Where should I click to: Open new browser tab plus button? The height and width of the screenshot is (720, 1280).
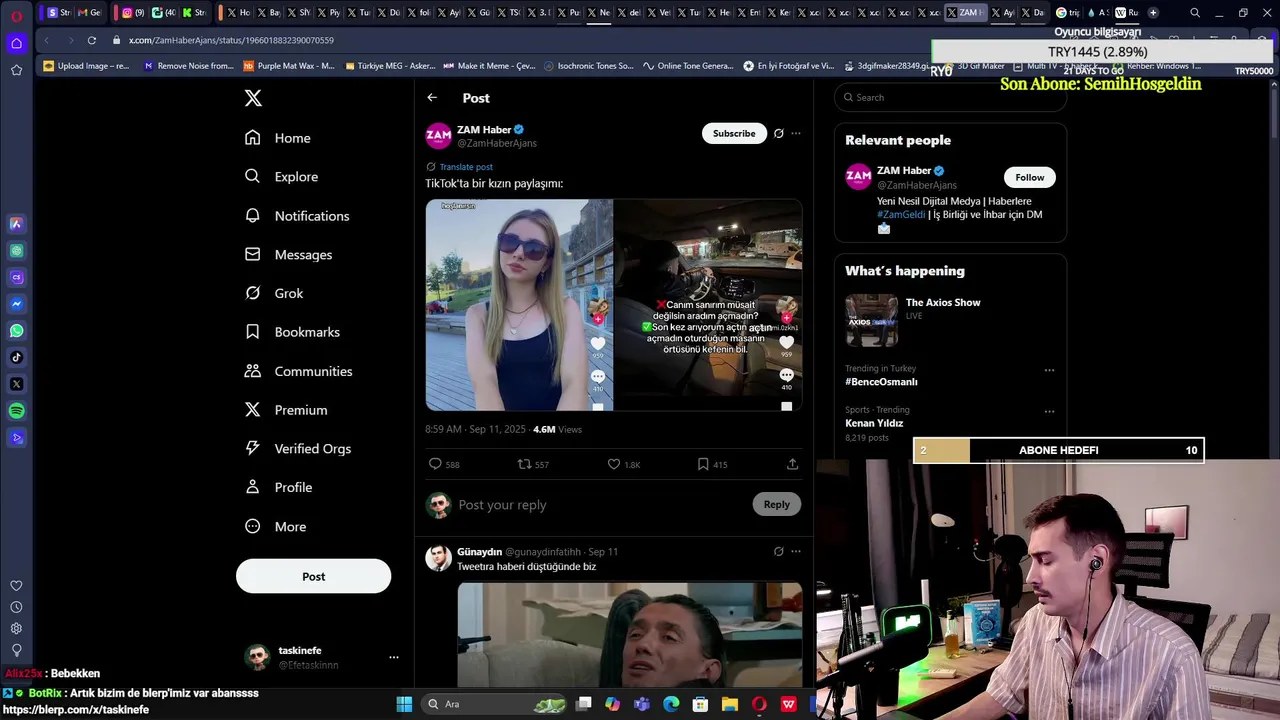[1153, 13]
